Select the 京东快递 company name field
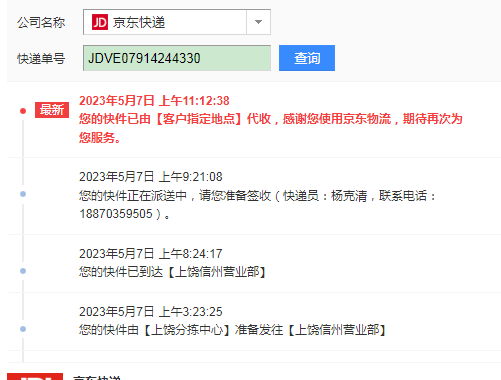Image resolution: width=501 pixels, height=380 pixels. pos(177,22)
